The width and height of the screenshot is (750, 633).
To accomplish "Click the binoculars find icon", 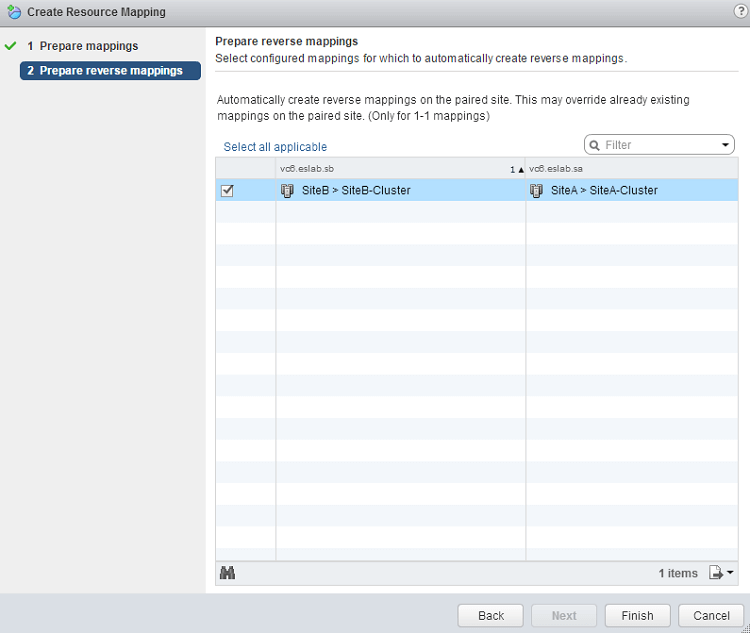I will pyautogui.click(x=227, y=573).
